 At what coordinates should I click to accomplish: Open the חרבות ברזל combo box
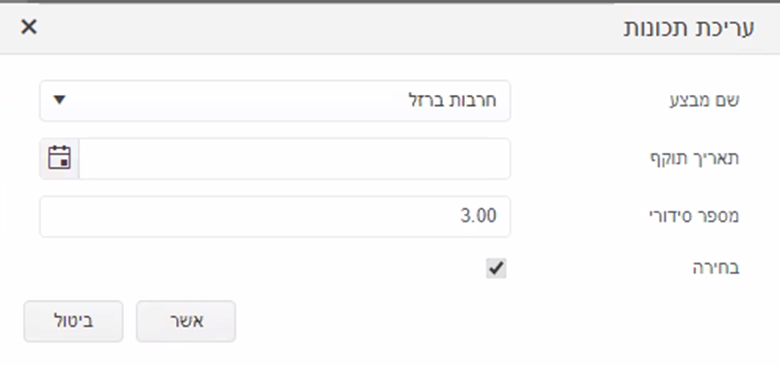(x=275, y=100)
